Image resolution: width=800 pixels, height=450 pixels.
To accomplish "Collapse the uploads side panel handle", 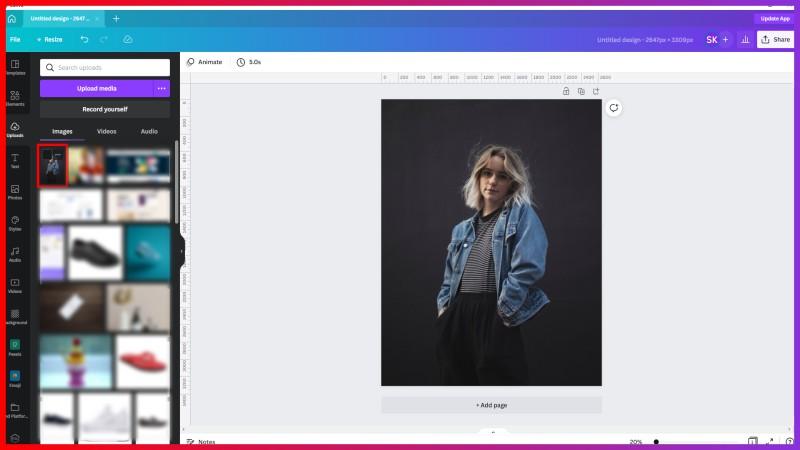I will point(182,251).
